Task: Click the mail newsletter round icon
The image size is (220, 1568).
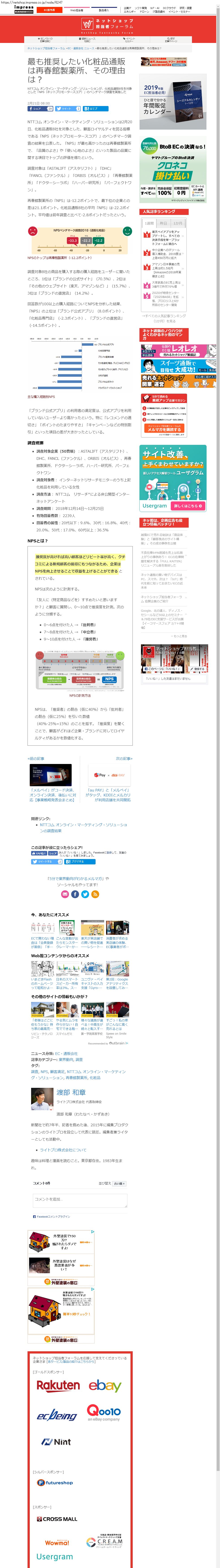Action: 65,894
